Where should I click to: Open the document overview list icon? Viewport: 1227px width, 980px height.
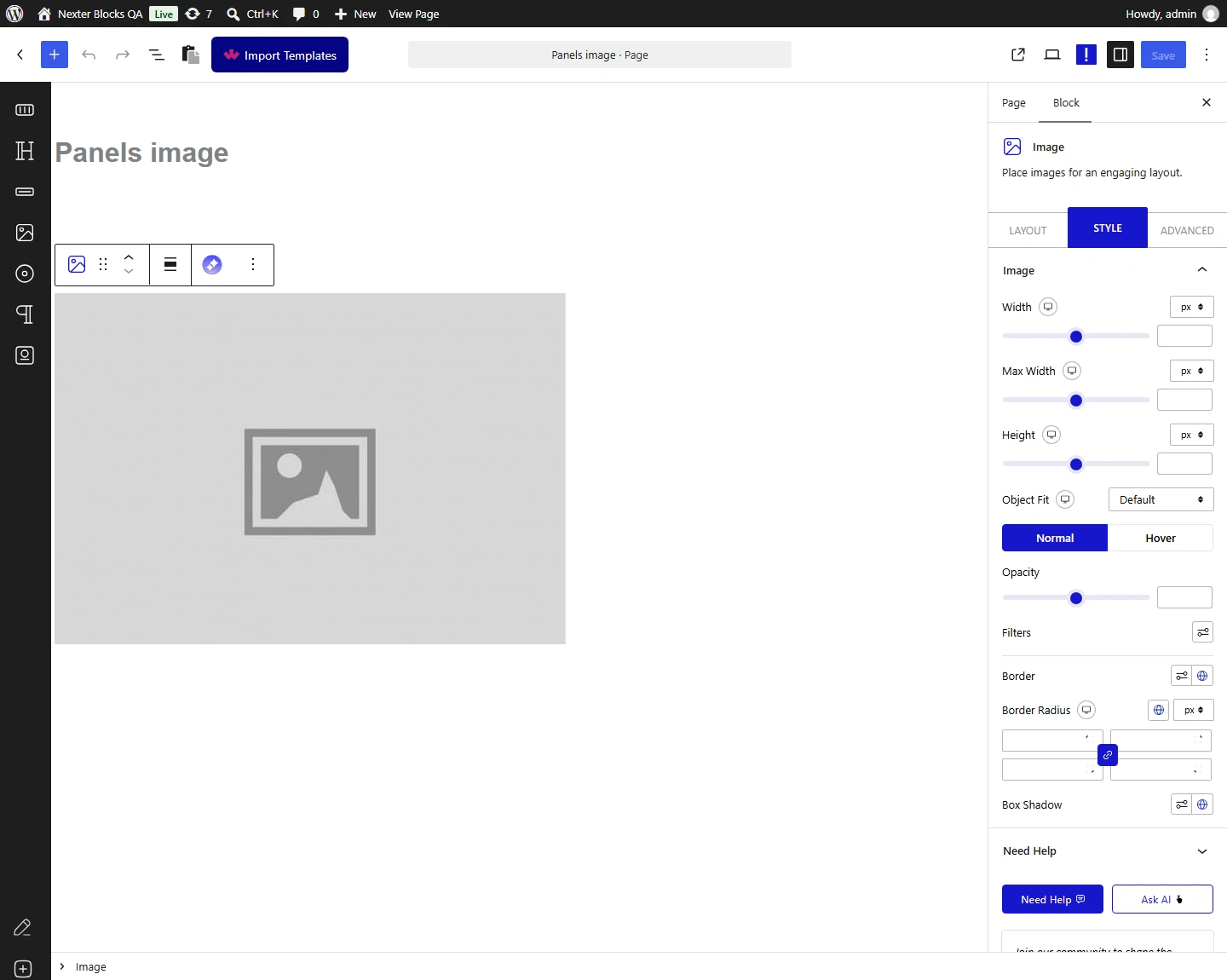(157, 55)
